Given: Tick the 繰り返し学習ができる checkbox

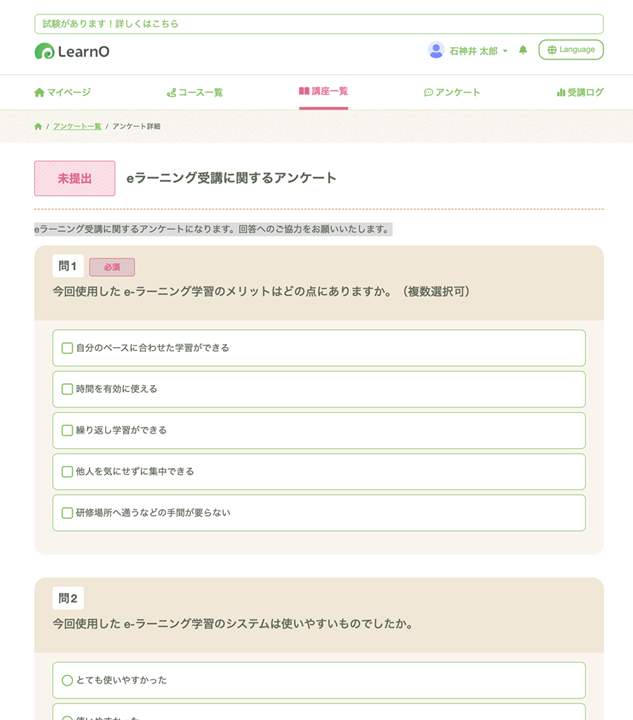Looking at the screenshot, I should coord(68,430).
